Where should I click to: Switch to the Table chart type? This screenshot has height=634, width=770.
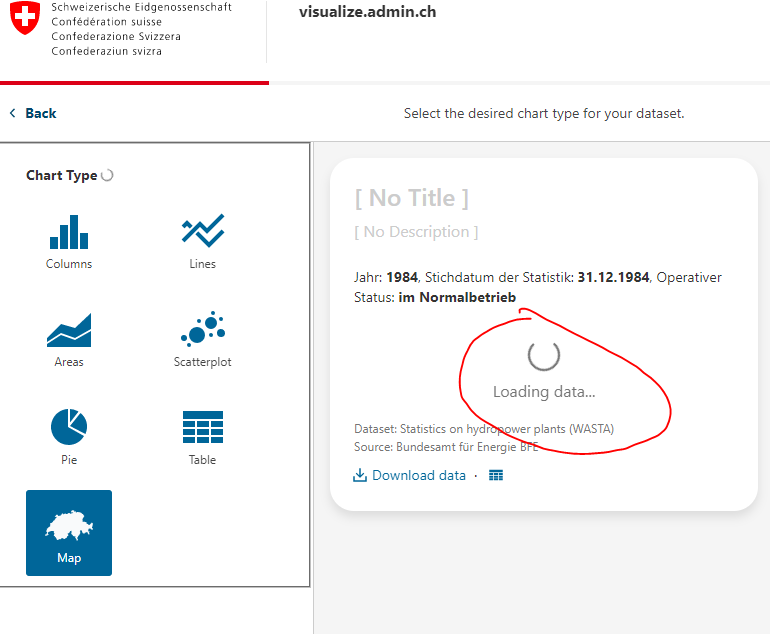[202, 438]
